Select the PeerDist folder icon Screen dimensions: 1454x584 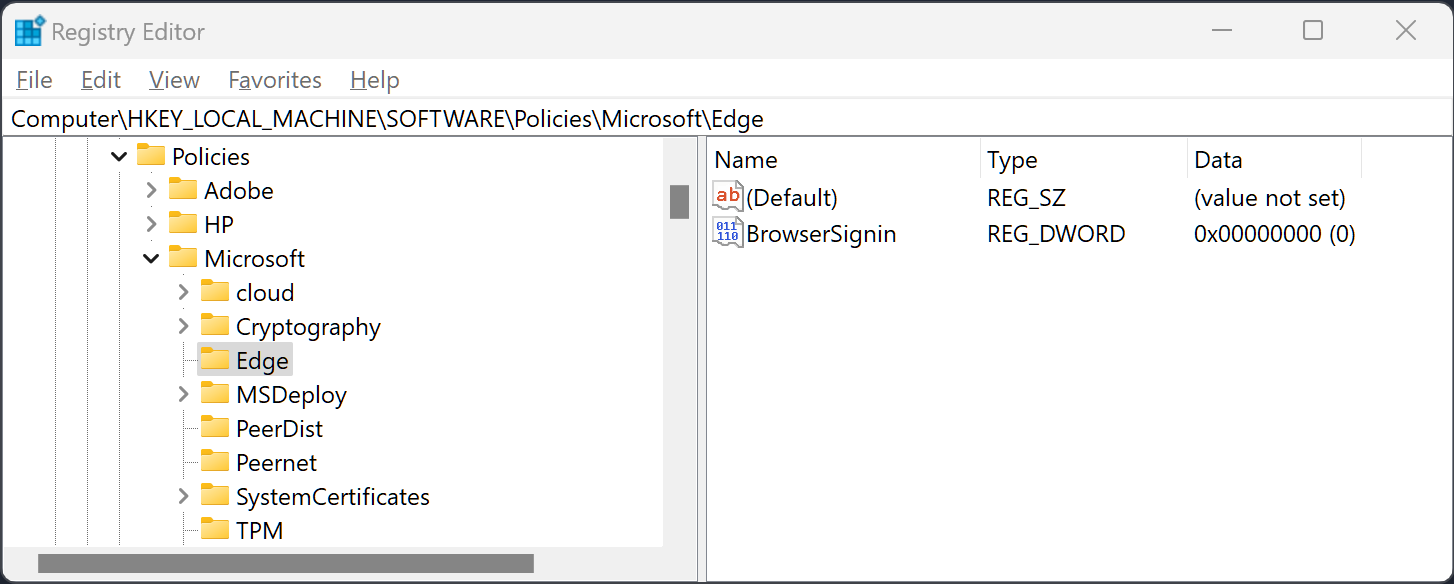[x=214, y=428]
